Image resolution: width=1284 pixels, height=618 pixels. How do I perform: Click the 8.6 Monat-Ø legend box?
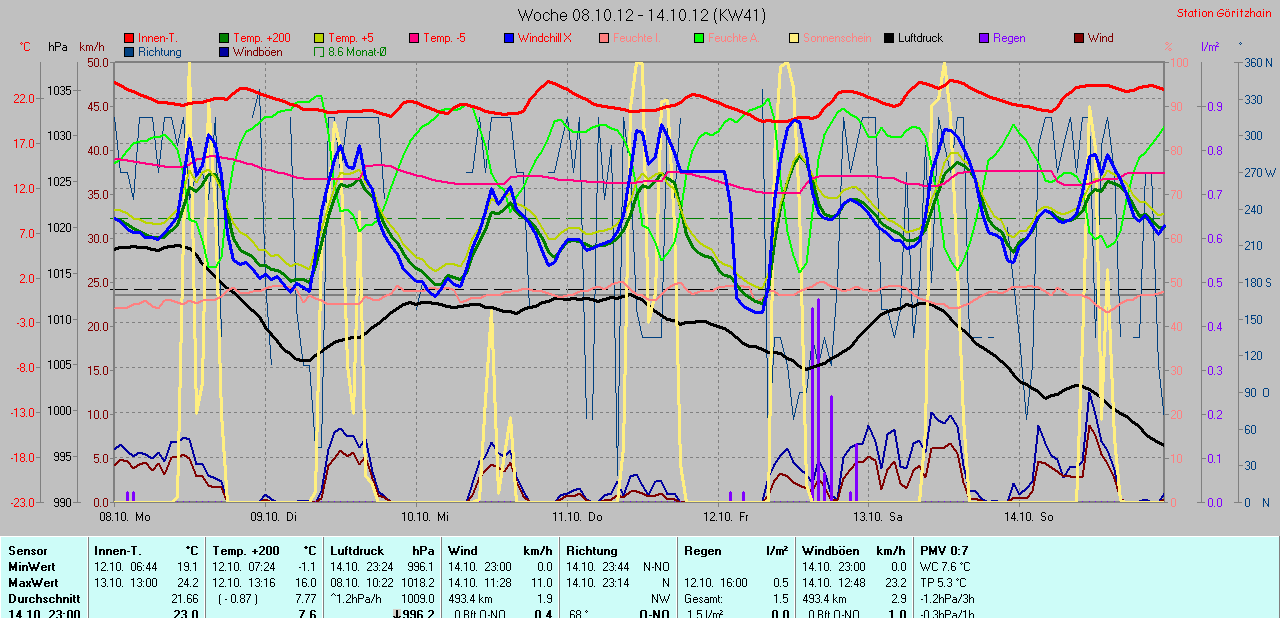[319, 51]
